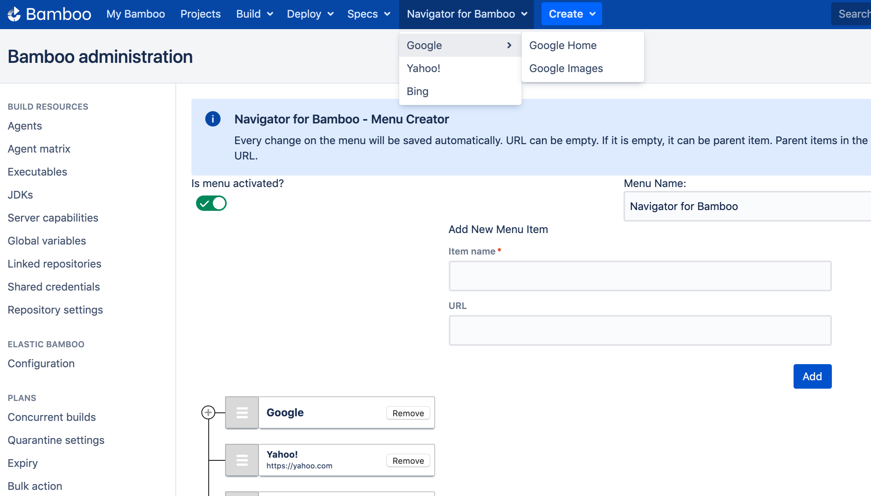Choose Bing in the Navigator menu
The width and height of the screenshot is (871, 496).
coord(418,91)
